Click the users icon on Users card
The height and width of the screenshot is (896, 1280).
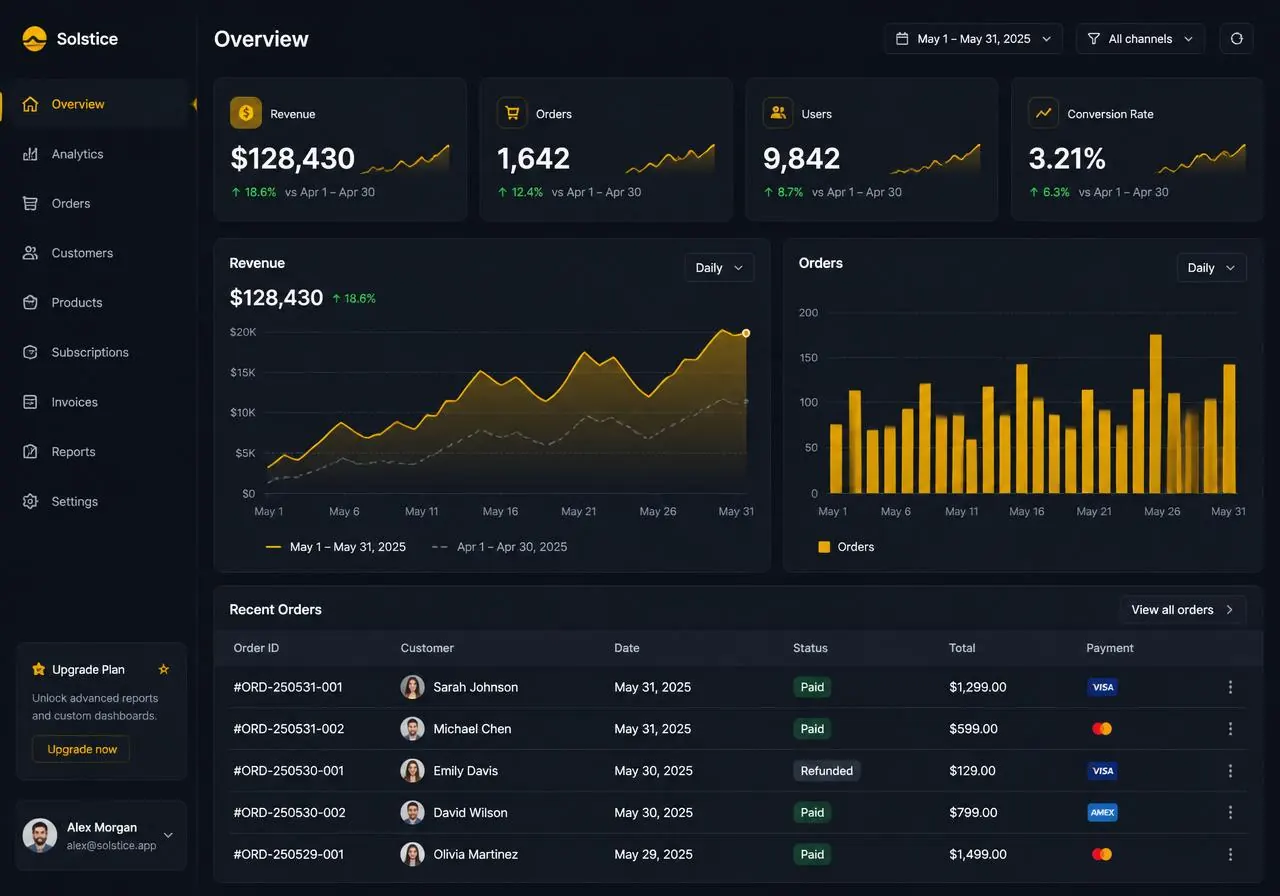pyautogui.click(x=778, y=113)
